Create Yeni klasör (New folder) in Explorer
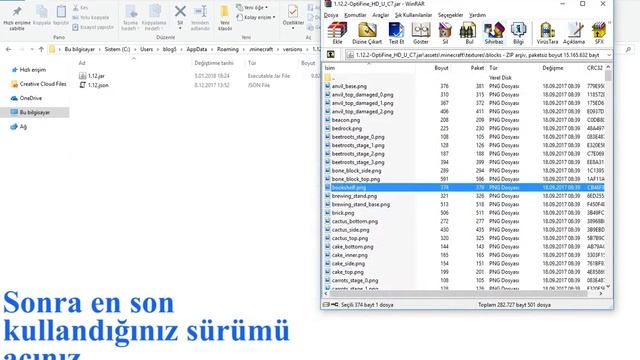Screen dimensions: 640x360 [x=224, y=18]
